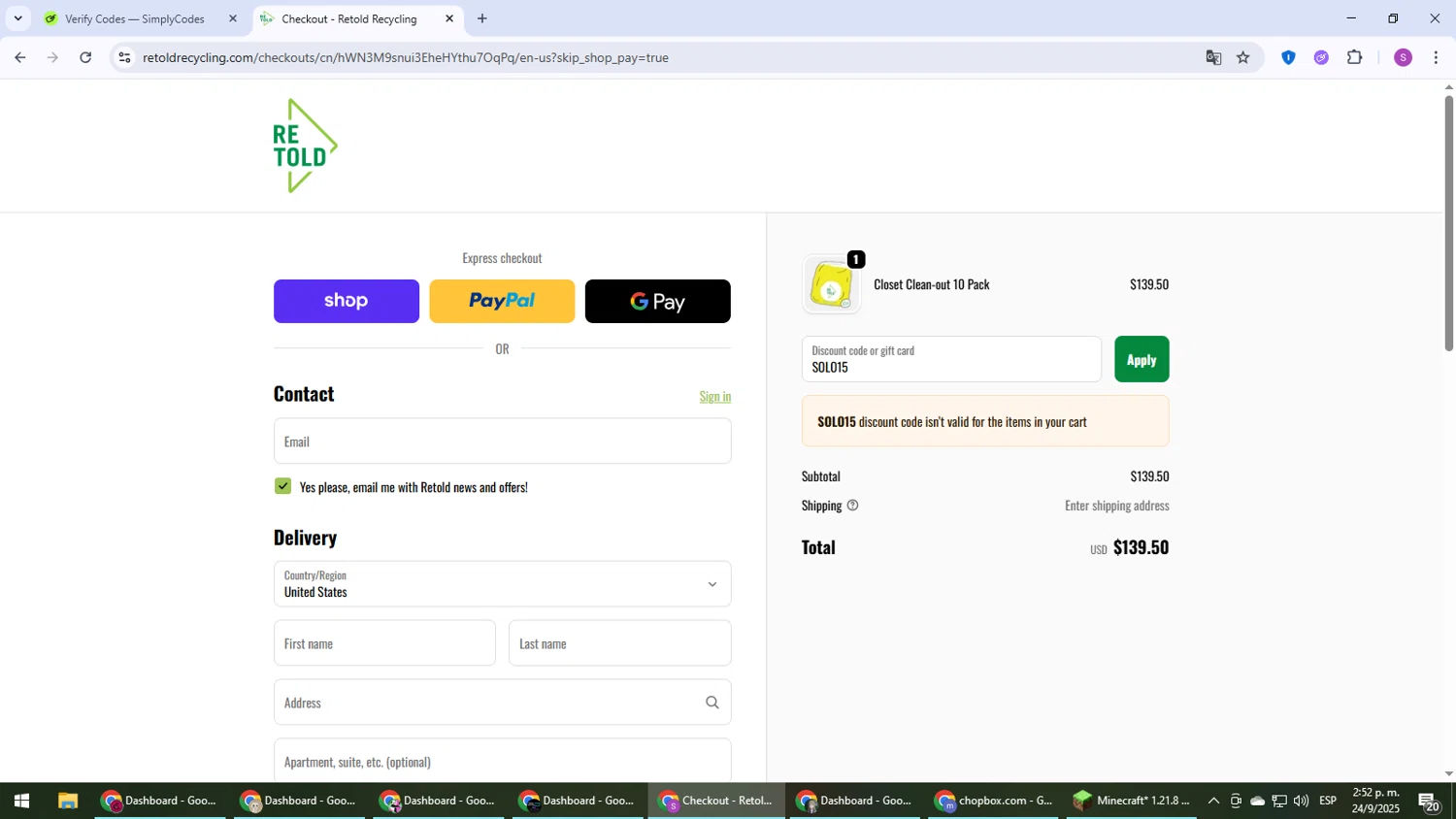Screen dimensions: 1456x819
Task: Click the Apartment, suite optional field
Action: [503, 761]
